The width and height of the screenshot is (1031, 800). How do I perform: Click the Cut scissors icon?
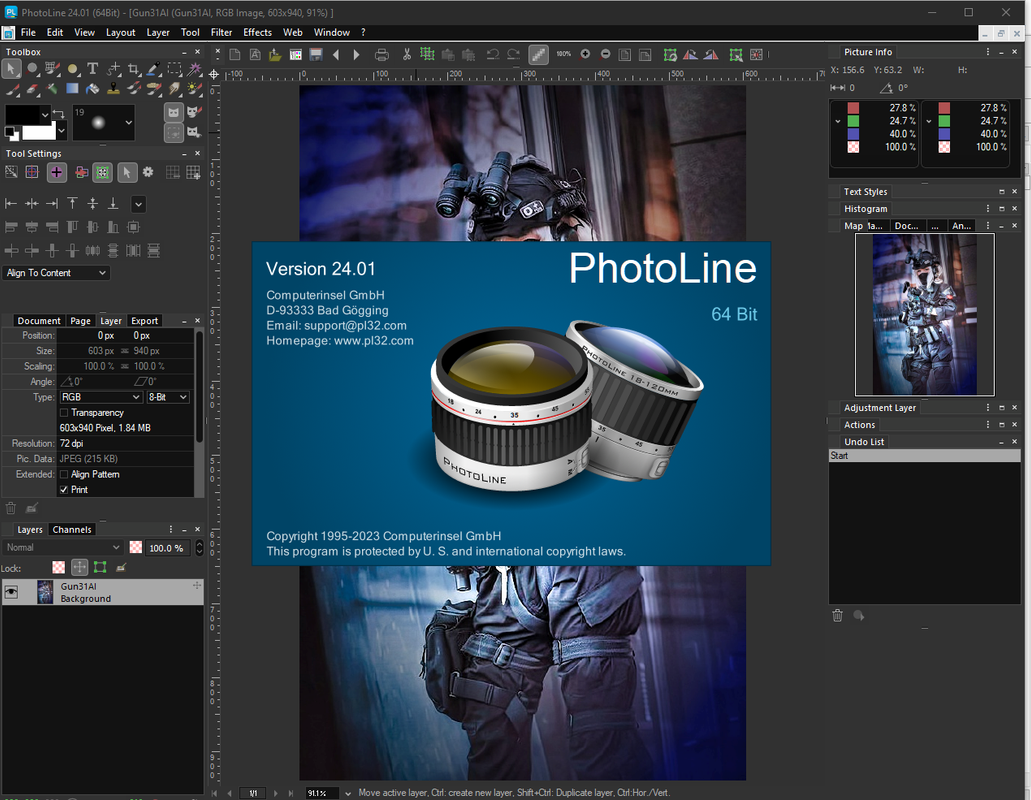point(407,55)
